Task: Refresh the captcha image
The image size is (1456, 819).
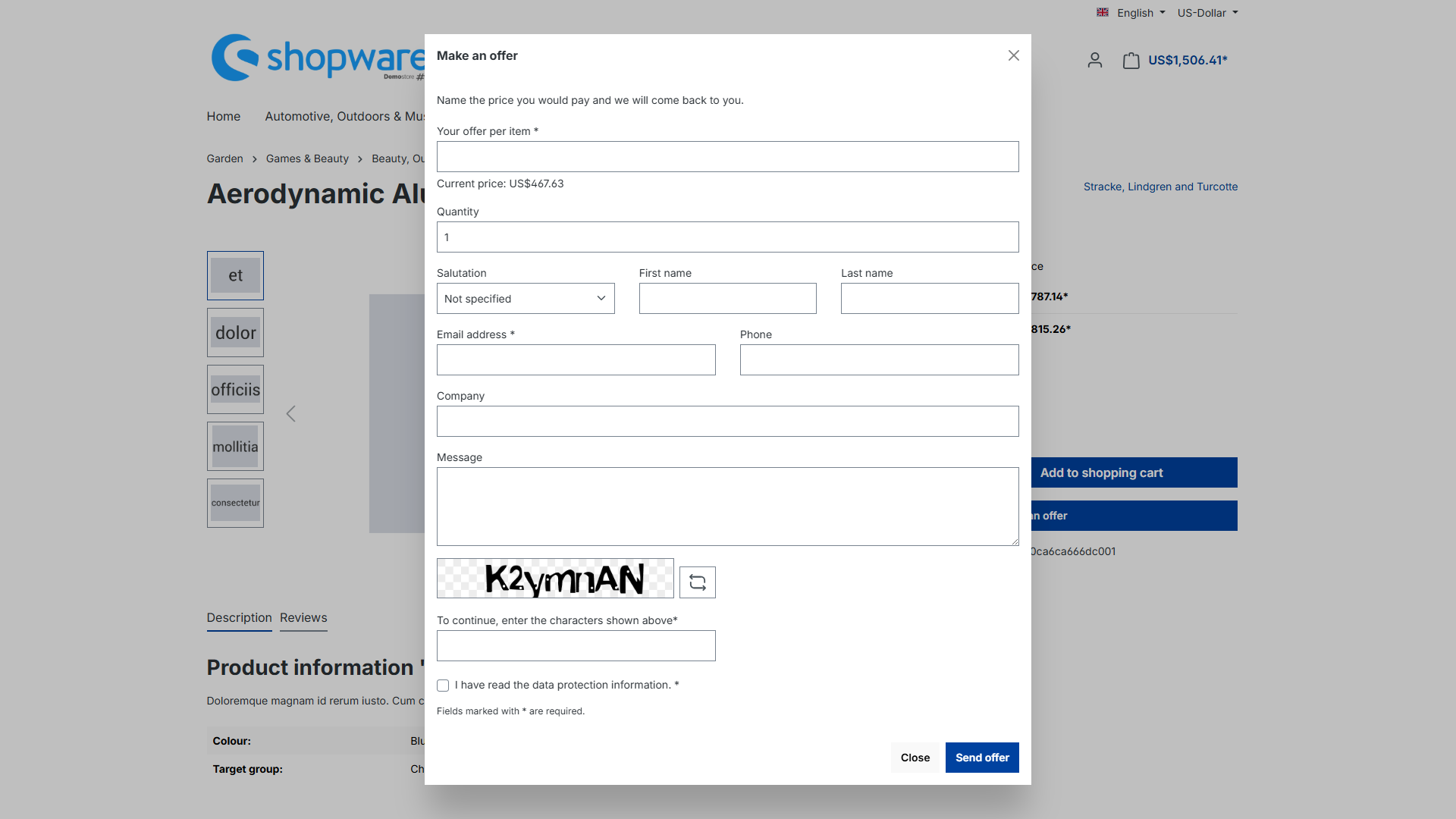Action: [697, 582]
